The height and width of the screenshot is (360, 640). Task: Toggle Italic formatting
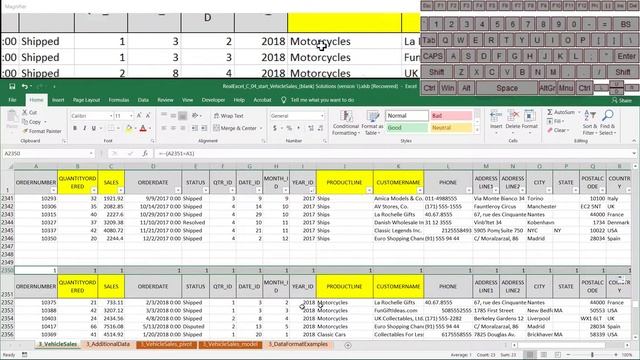84,128
